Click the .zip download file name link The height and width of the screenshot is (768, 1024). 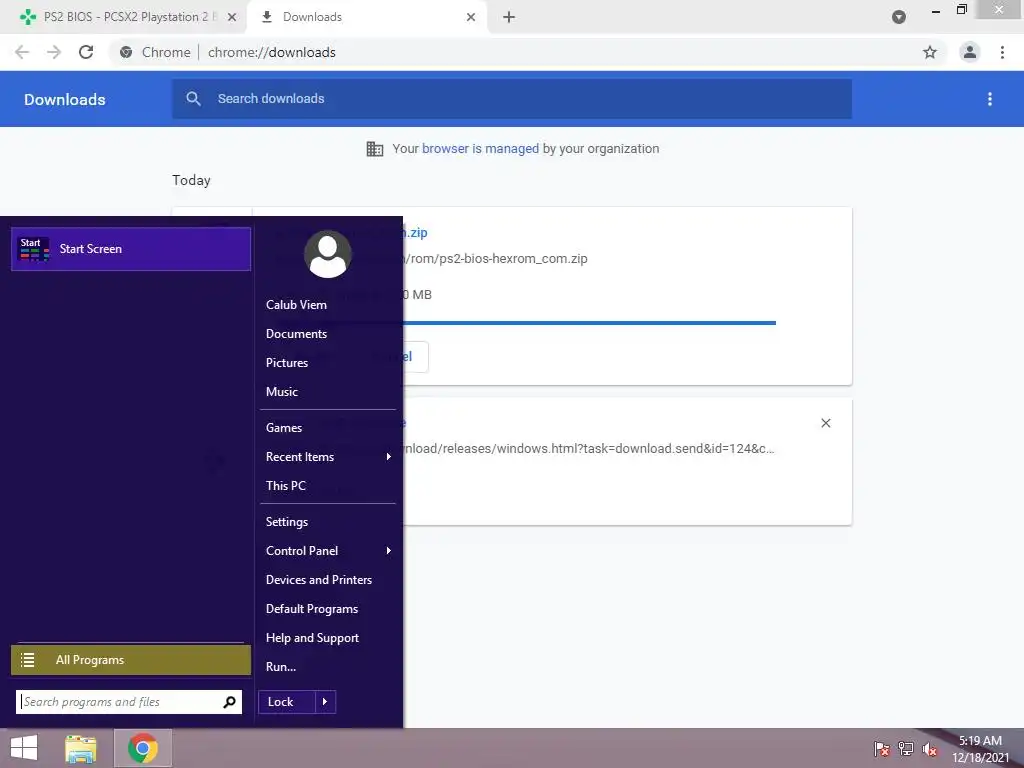pyautogui.click(x=415, y=232)
